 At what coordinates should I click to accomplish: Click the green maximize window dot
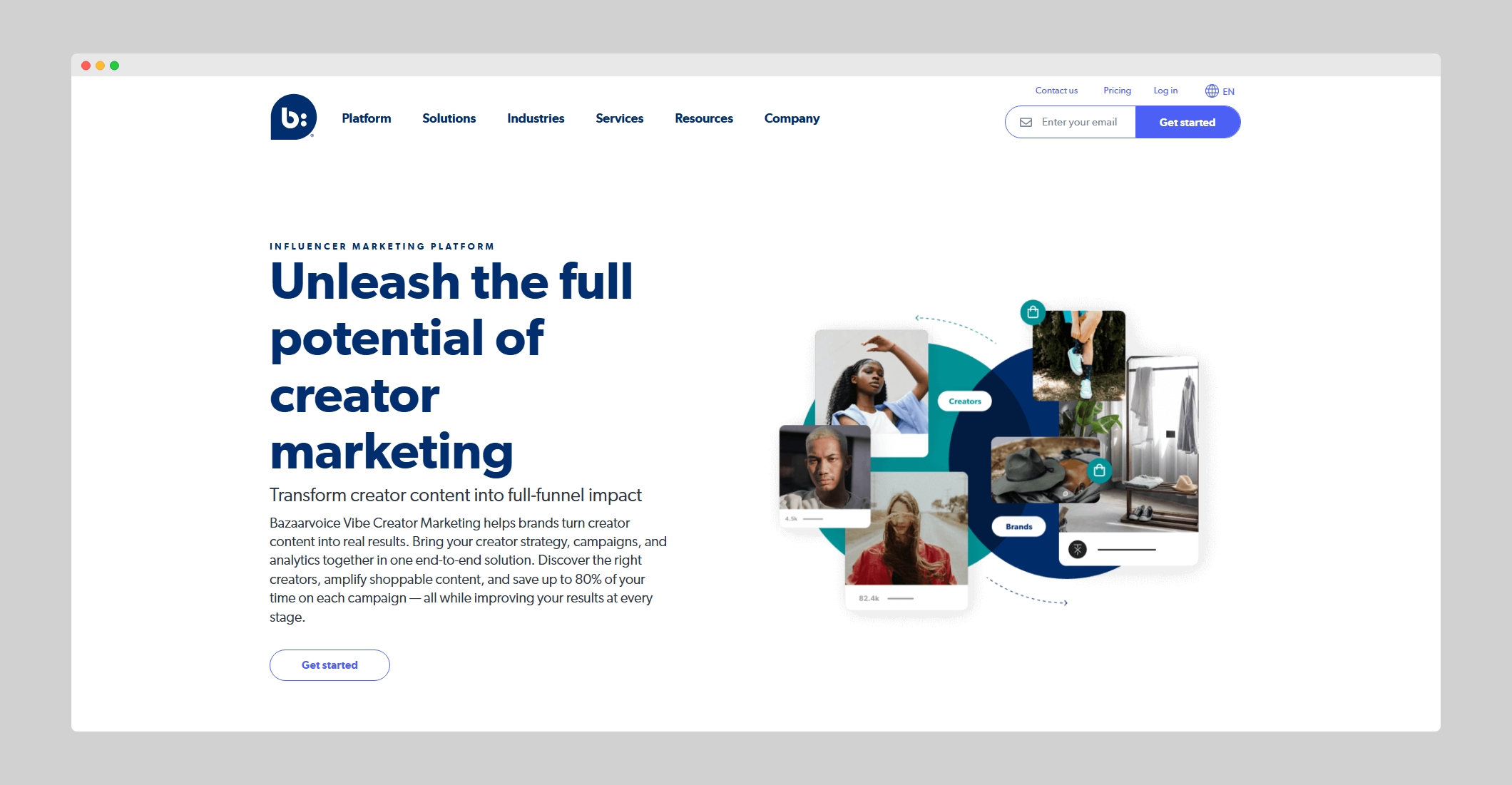point(114,66)
